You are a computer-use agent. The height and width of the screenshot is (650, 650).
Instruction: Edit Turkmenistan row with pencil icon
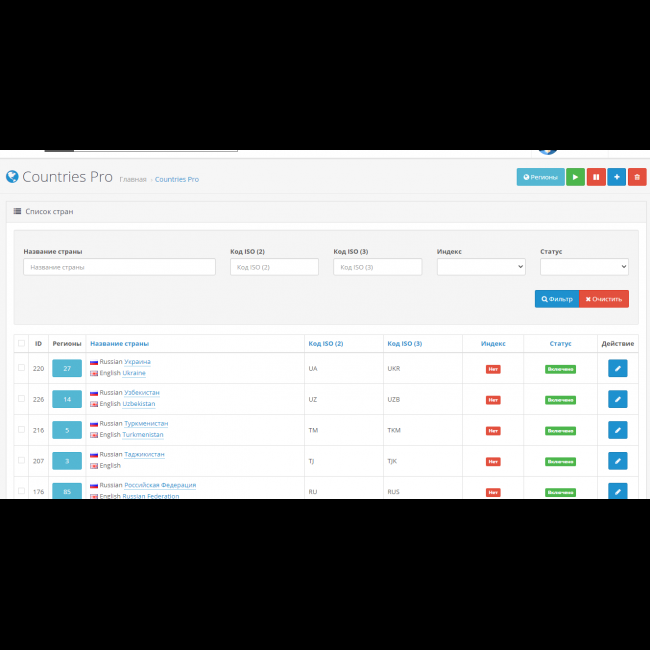(x=618, y=431)
